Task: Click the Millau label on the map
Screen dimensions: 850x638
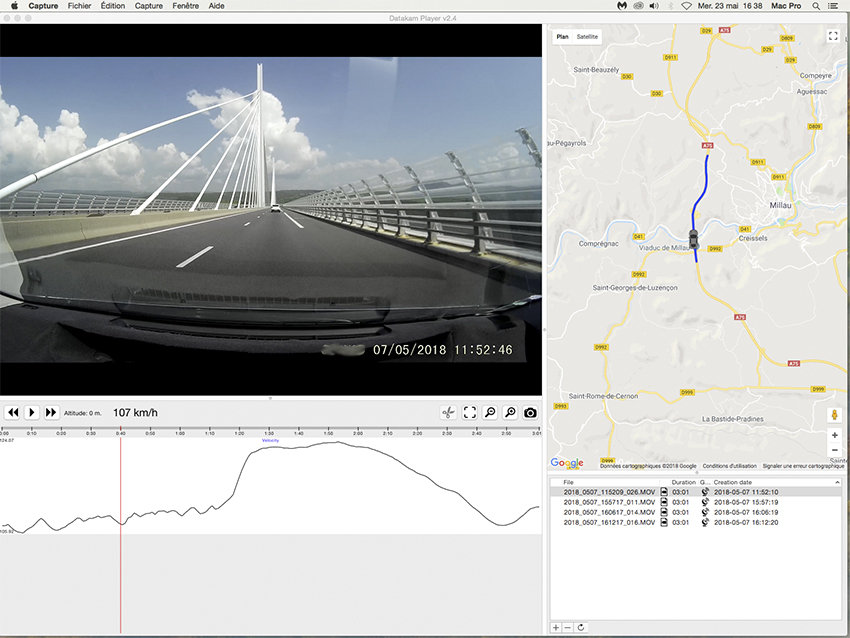Action: [x=781, y=205]
